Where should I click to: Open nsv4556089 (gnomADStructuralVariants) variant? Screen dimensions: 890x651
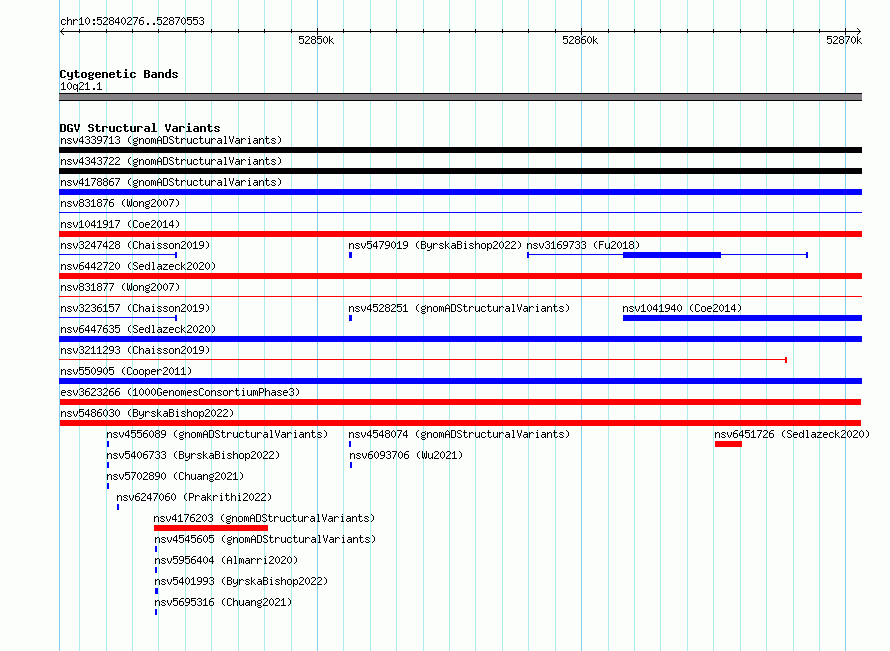[x=217, y=434]
